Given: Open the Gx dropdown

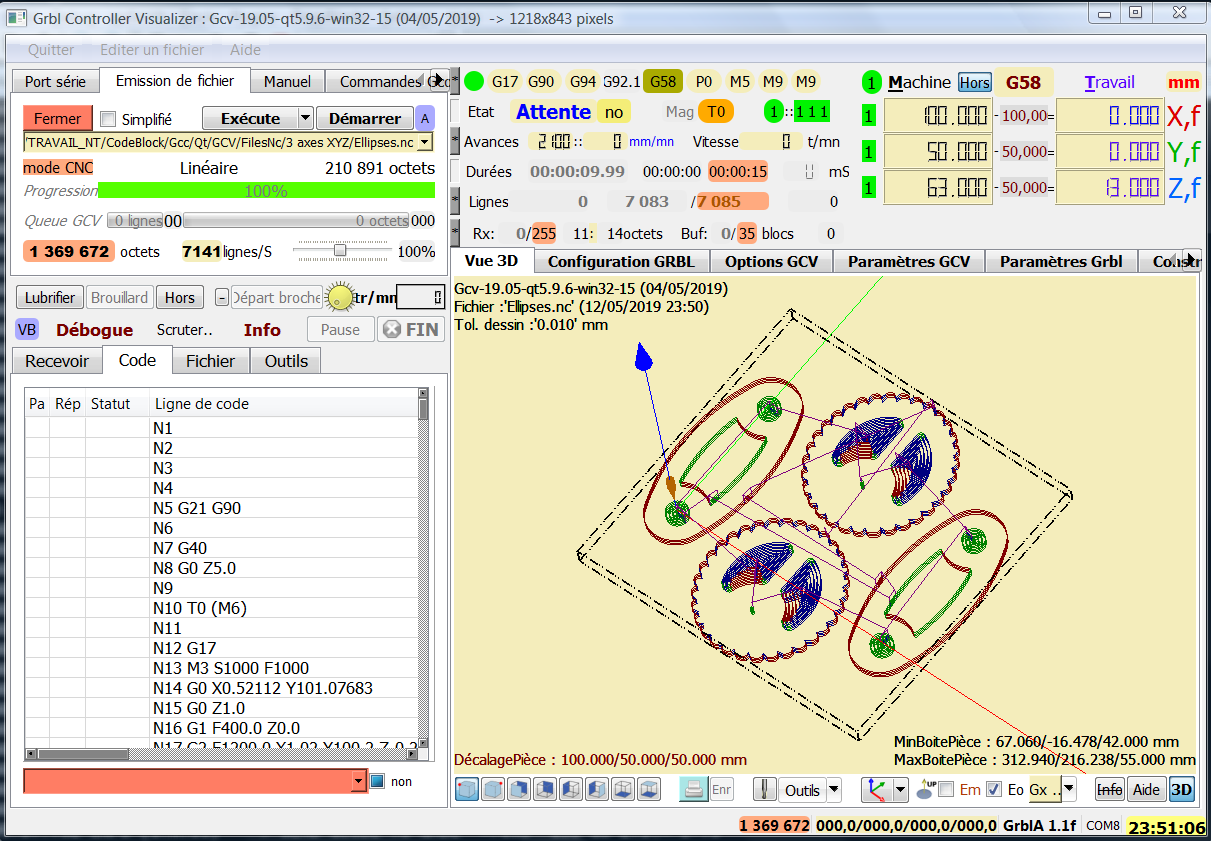Looking at the screenshot, I should [1069, 790].
